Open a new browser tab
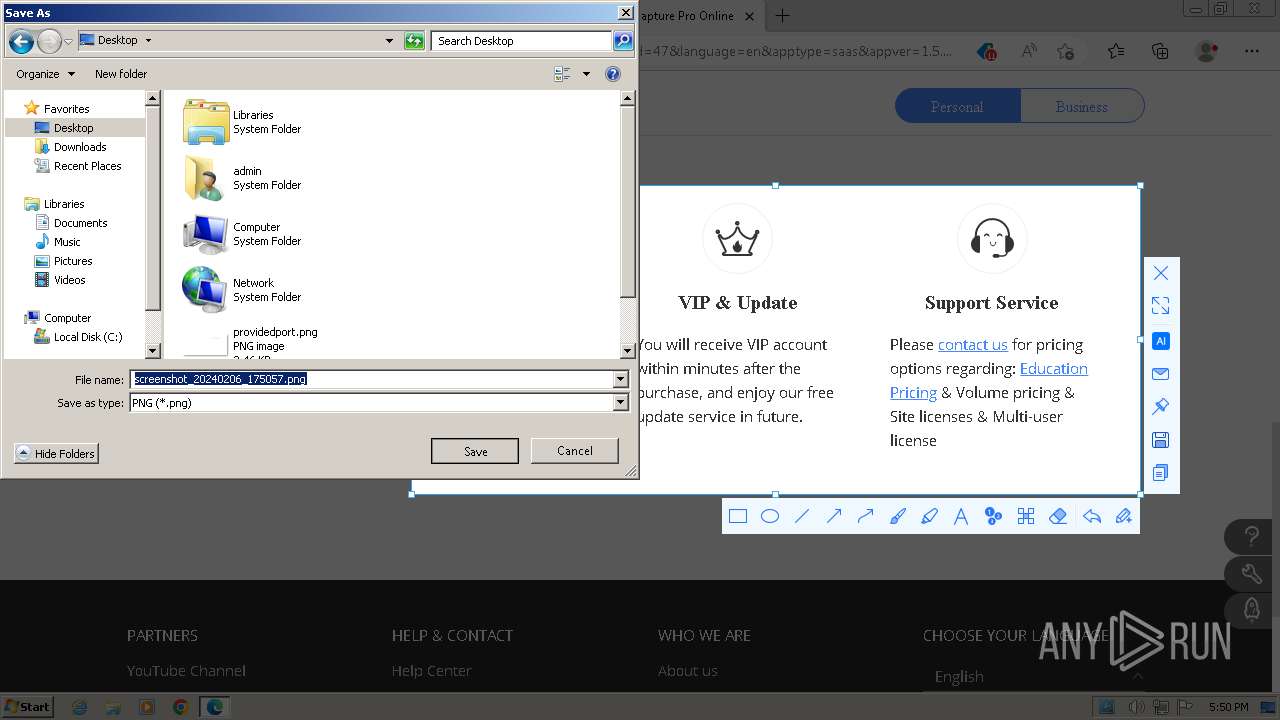Viewport: 1280px width, 720px height. 783,16
